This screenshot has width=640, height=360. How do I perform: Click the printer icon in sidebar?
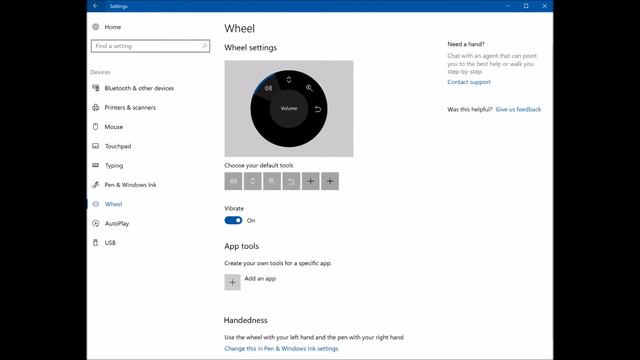(96, 107)
